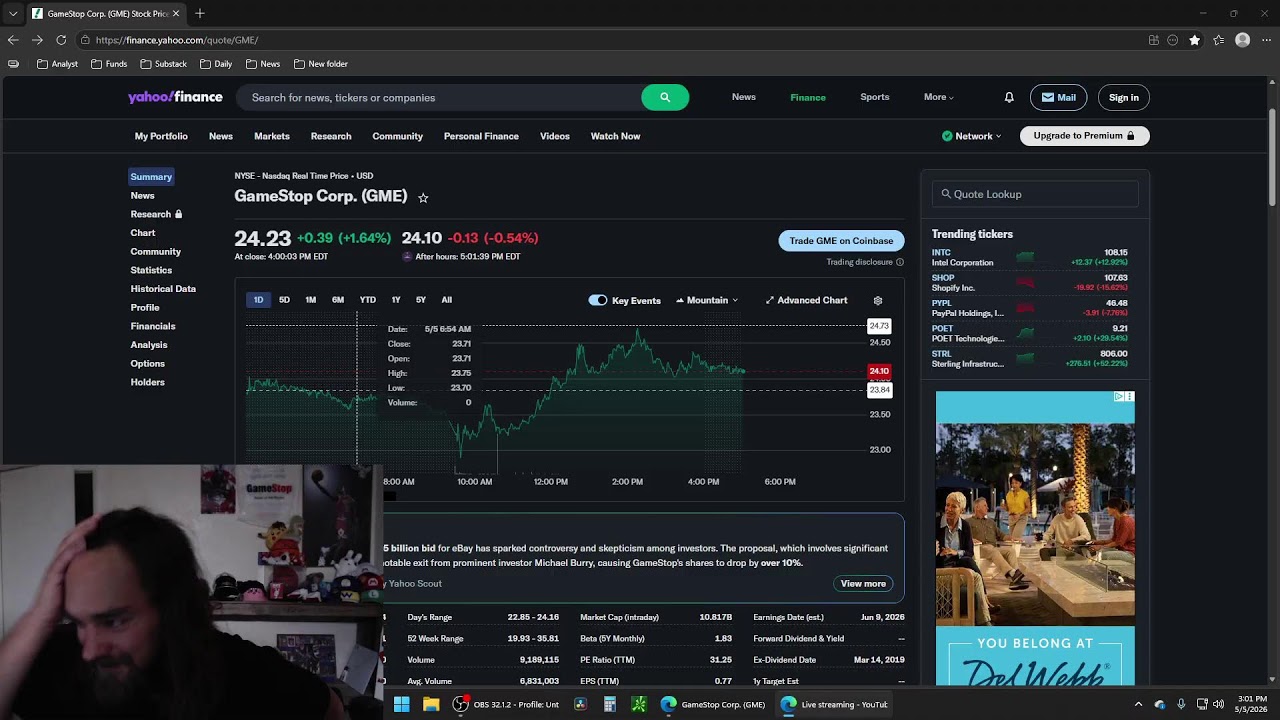
Task: Select the 5D chart range
Action: tap(284, 300)
